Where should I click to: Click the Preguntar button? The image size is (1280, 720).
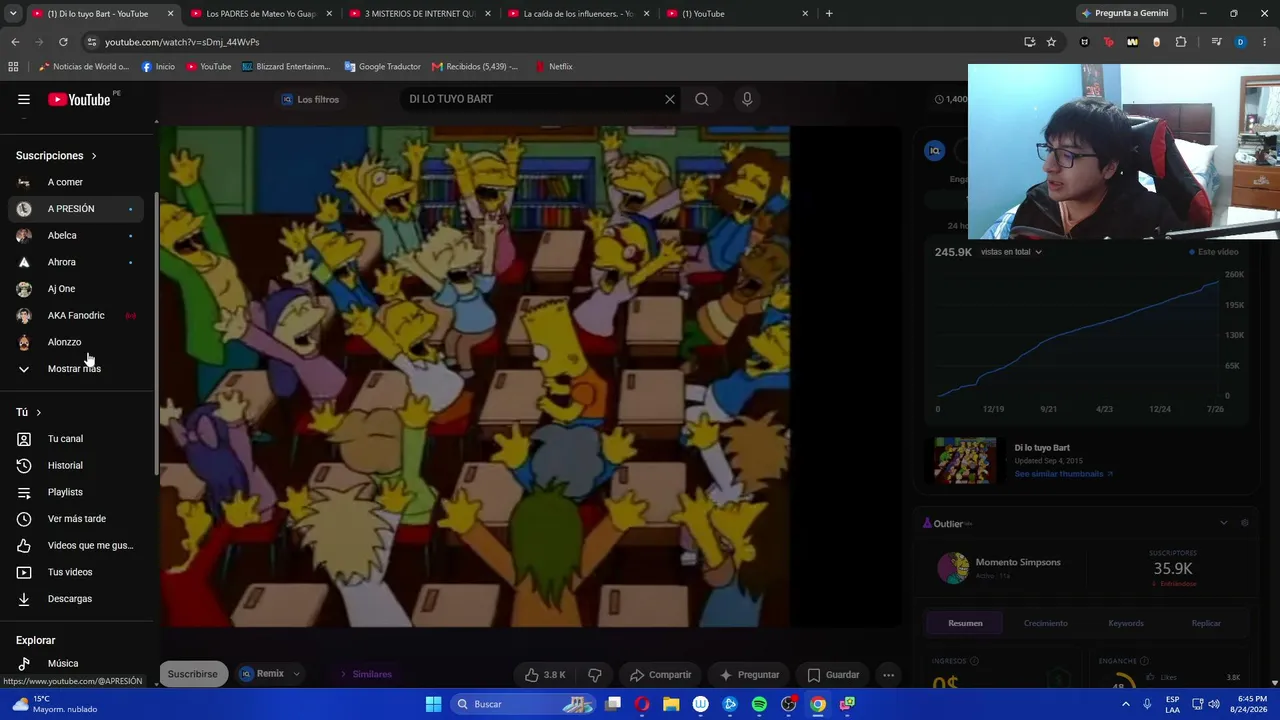(749, 675)
